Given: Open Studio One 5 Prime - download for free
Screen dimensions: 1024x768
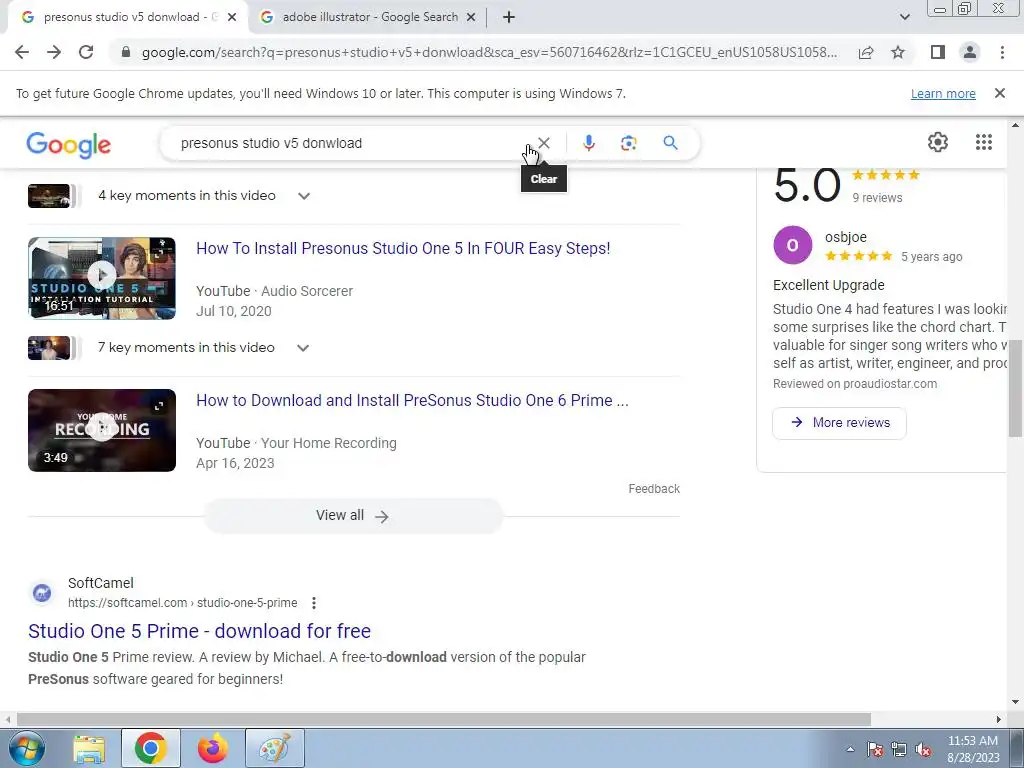Looking at the screenshot, I should [199, 631].
